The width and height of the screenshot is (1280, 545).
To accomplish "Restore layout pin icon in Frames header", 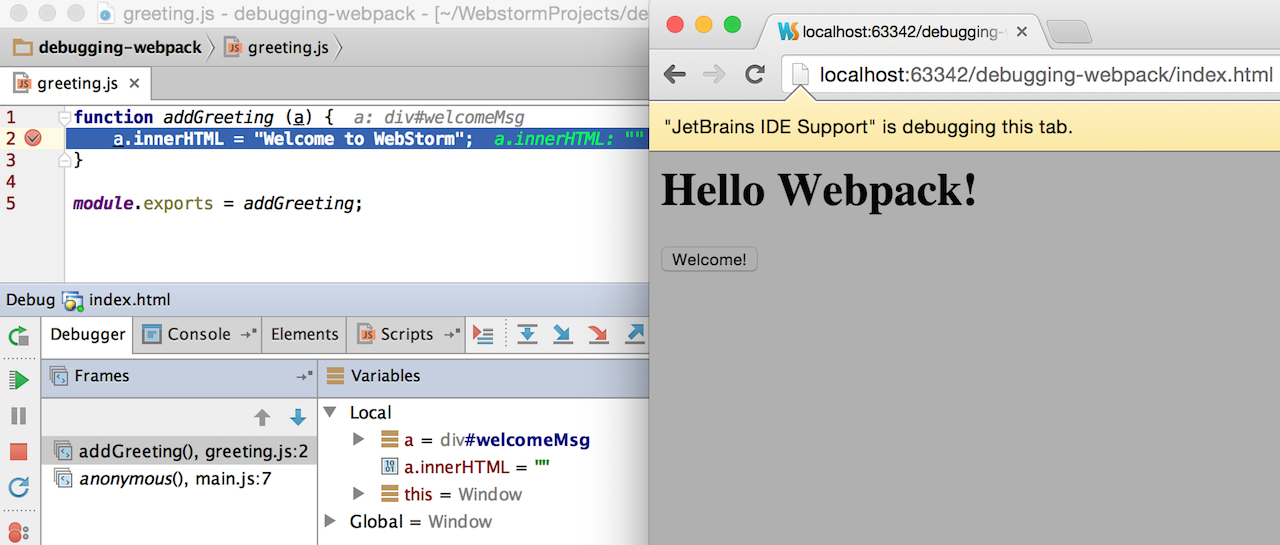I will 304,377.
